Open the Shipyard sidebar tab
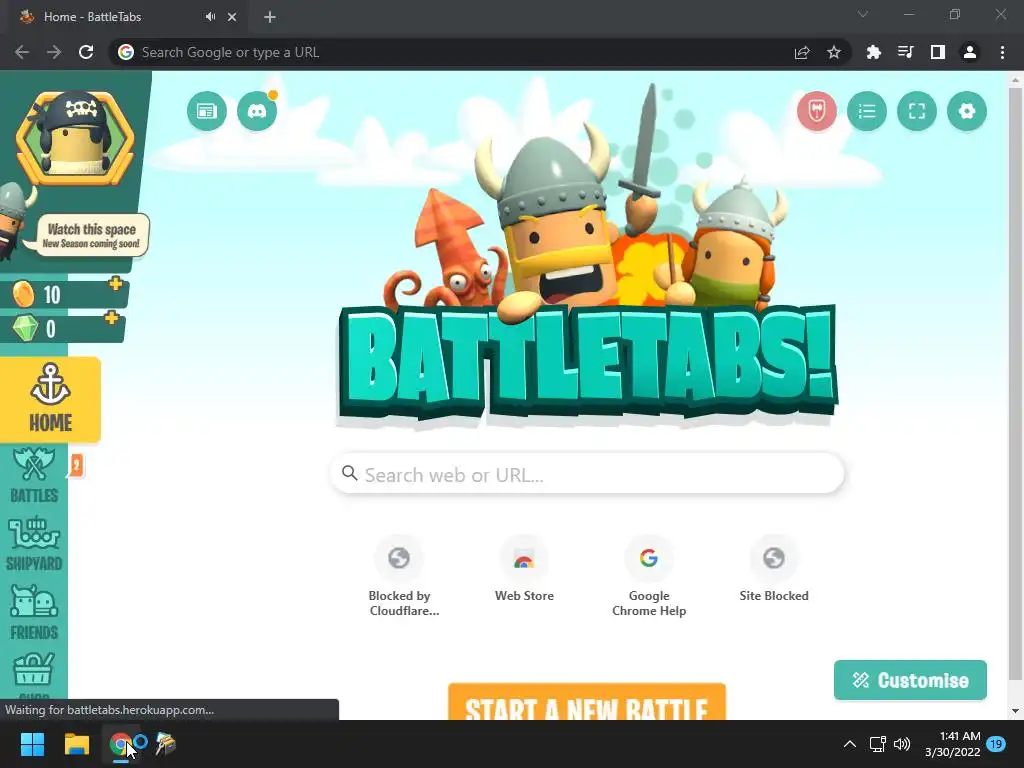Screen dimensions: 1024x768 pos(34,544)
